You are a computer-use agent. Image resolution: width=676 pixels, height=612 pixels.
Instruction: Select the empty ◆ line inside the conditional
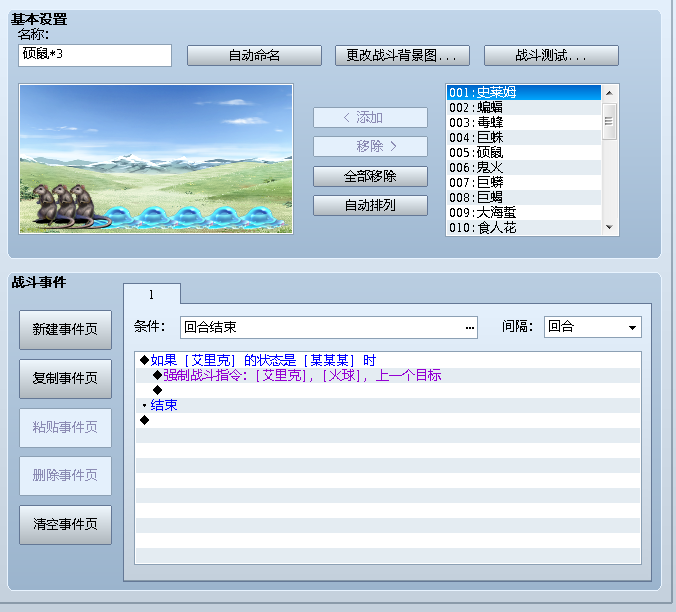click(388, 390)
